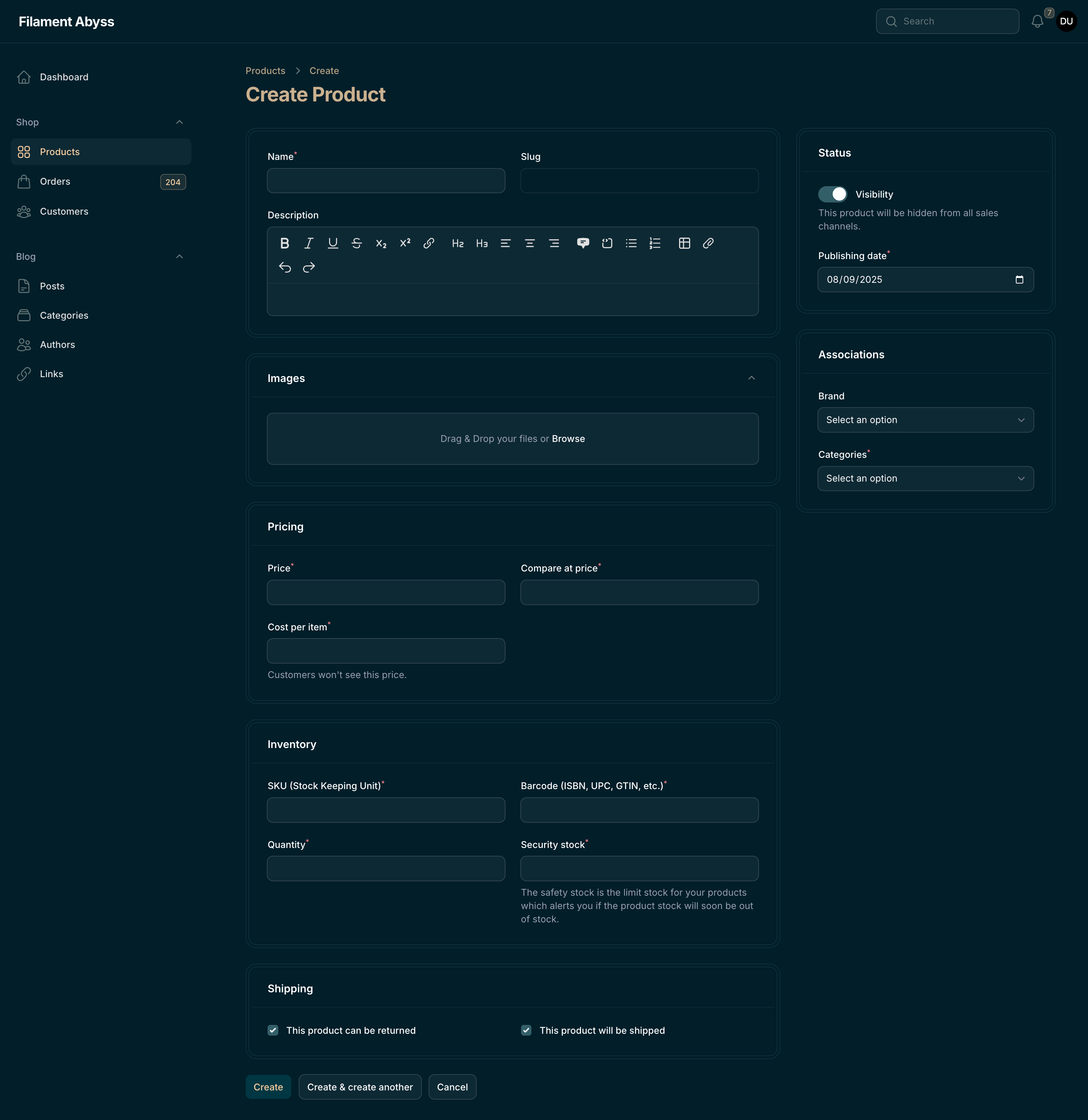Navigate to Authors in the Blog group
Image resolution: width=1088 pixels, height=1120 pixels.
coord(57,344)
